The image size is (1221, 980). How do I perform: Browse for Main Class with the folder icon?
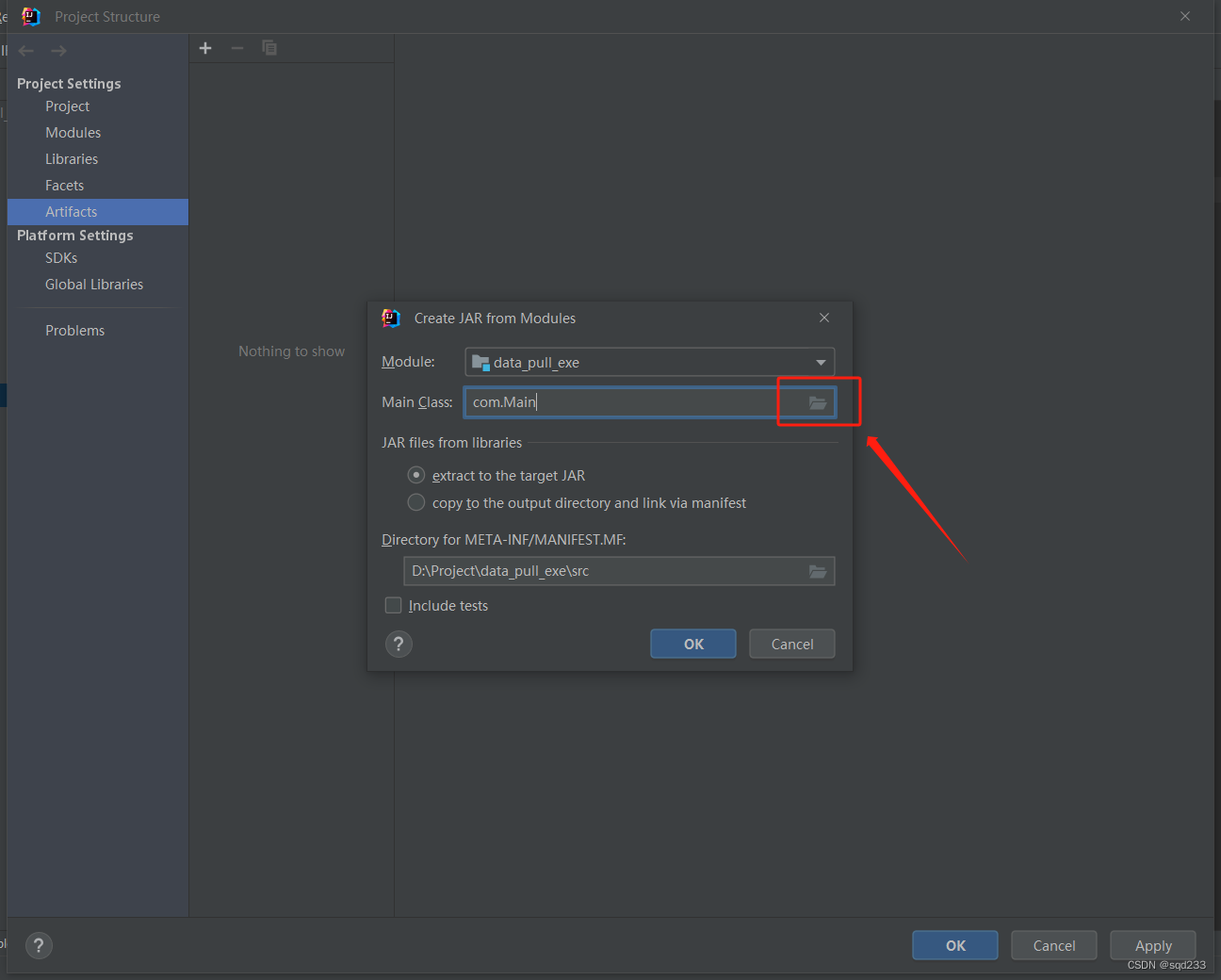pyautogui.click(x=818, y=402)
